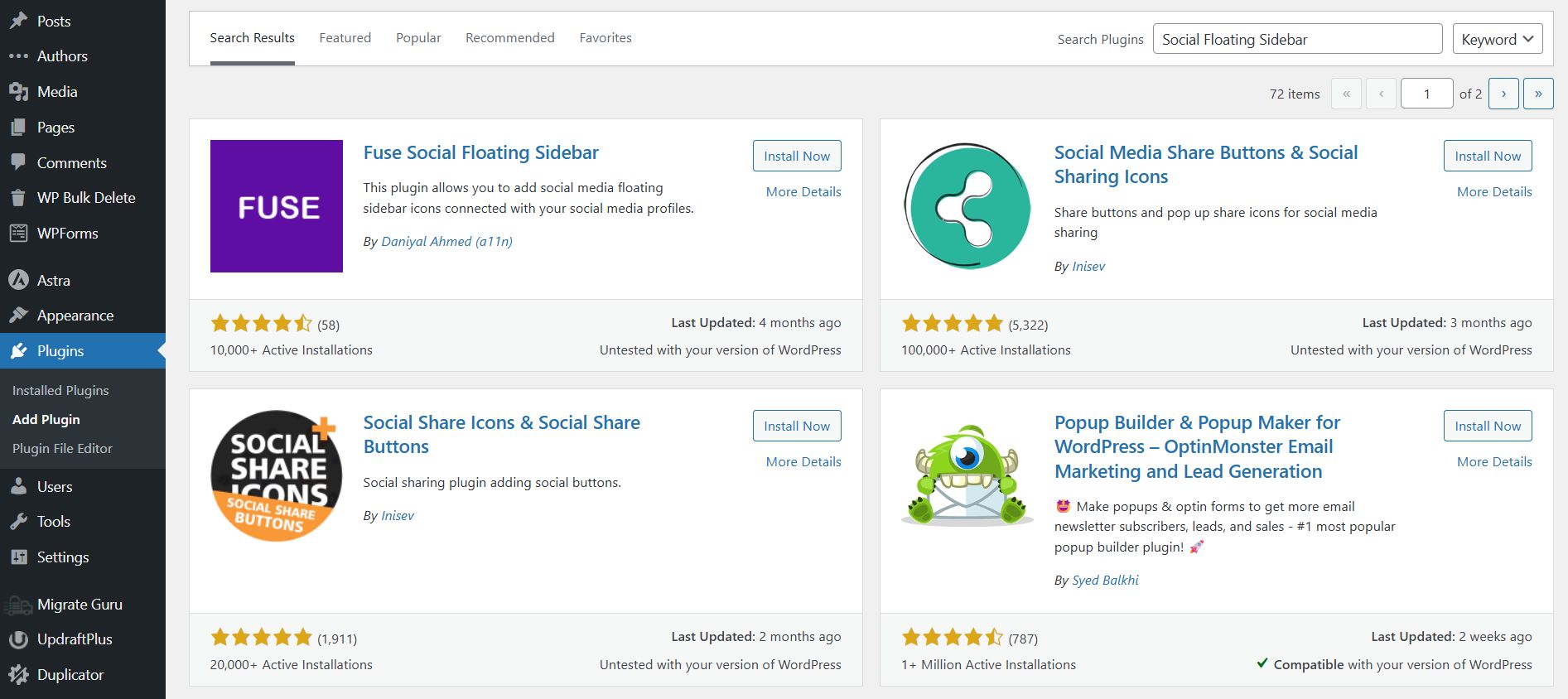Viewport: 1568px width, 699px height.
Task: Click the Users person icon
Action: coord(18,487)
